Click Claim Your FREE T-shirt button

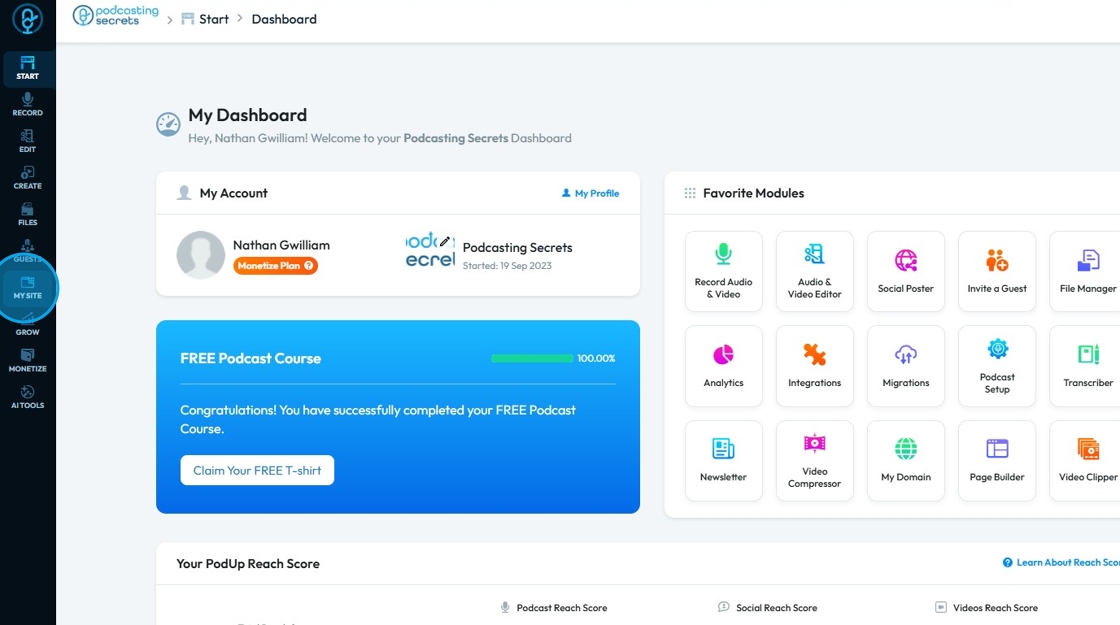pos(257,470)
